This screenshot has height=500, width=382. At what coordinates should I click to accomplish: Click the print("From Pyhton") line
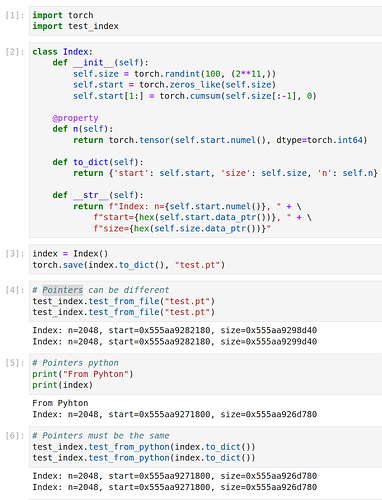pos(83,374)
